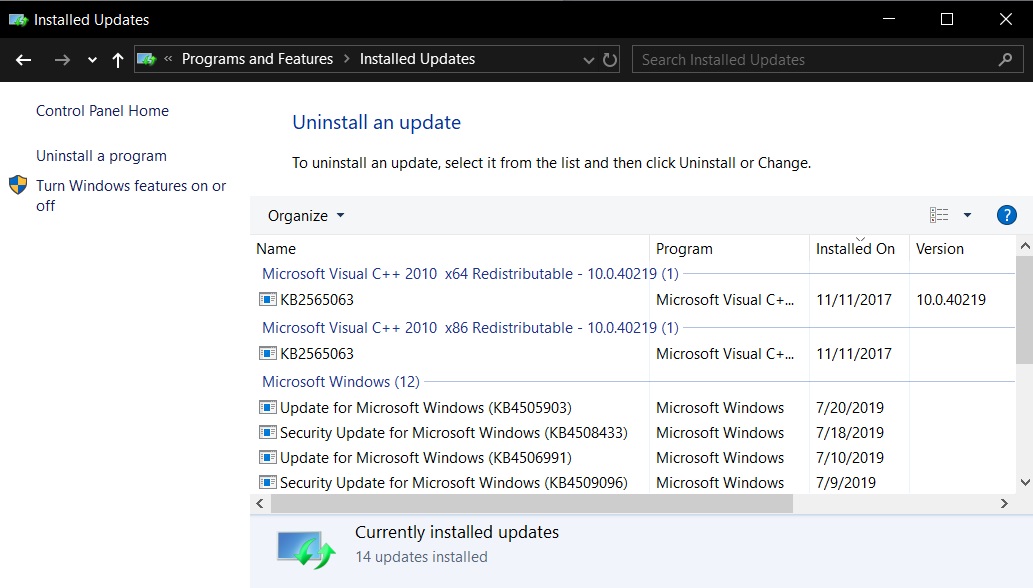Go up one level with the up arrow icon
This screenshot has width=1033, height=588.
117,60
